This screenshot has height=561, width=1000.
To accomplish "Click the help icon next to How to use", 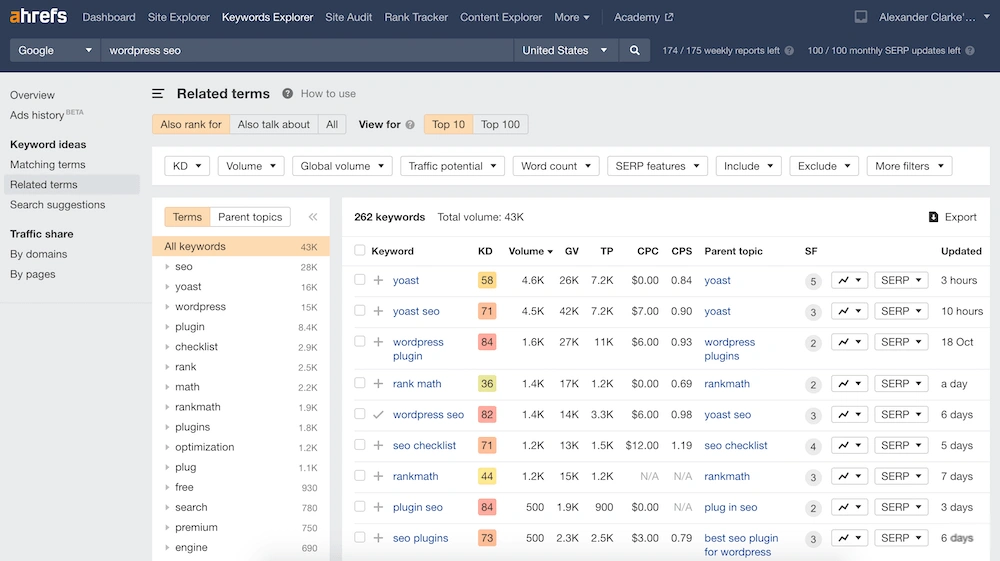I will click(x=288, y=94).
